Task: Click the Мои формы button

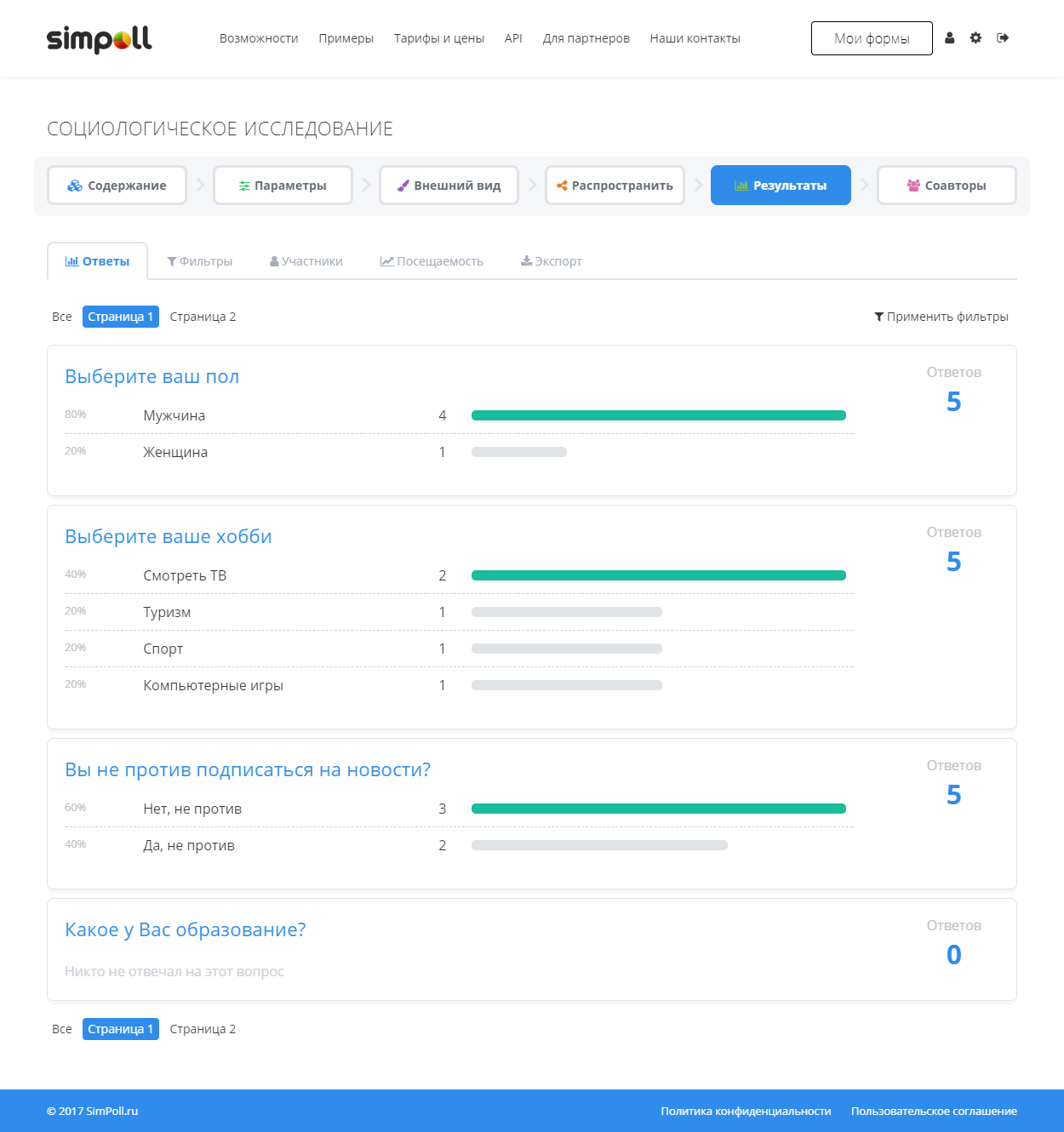Action: coord(872,38)
